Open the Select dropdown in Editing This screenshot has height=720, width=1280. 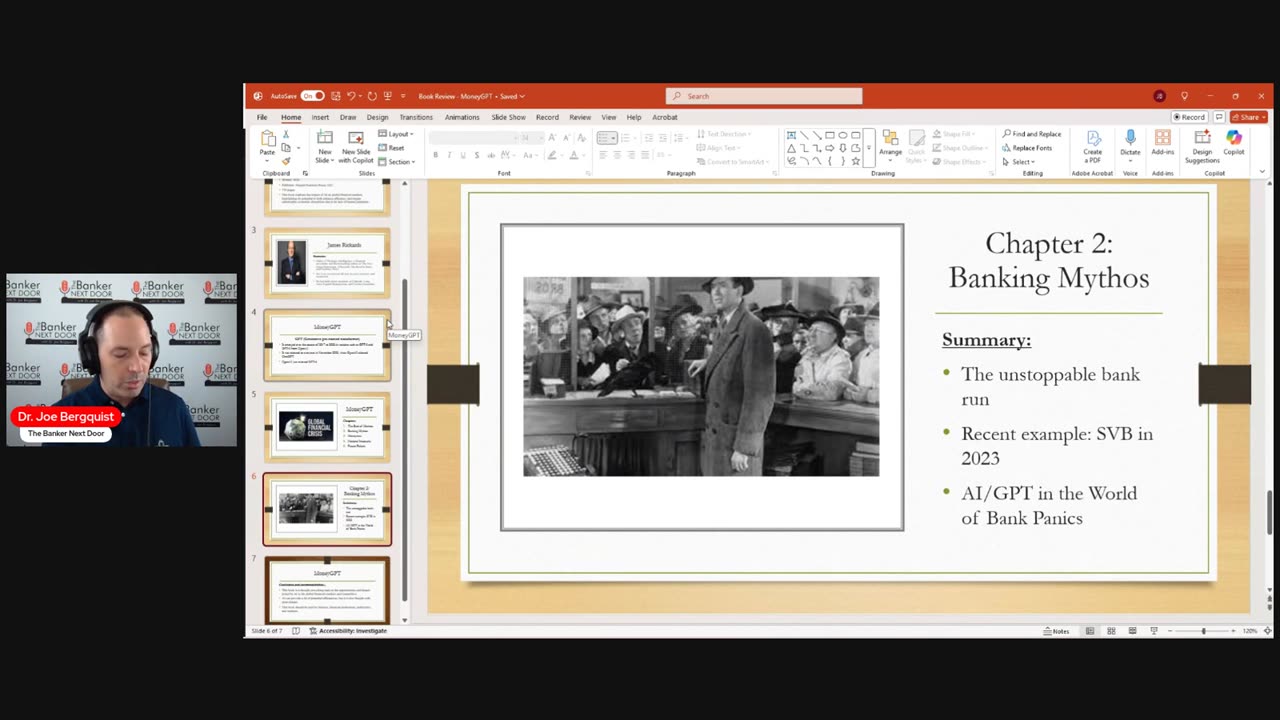point(1019,162)
